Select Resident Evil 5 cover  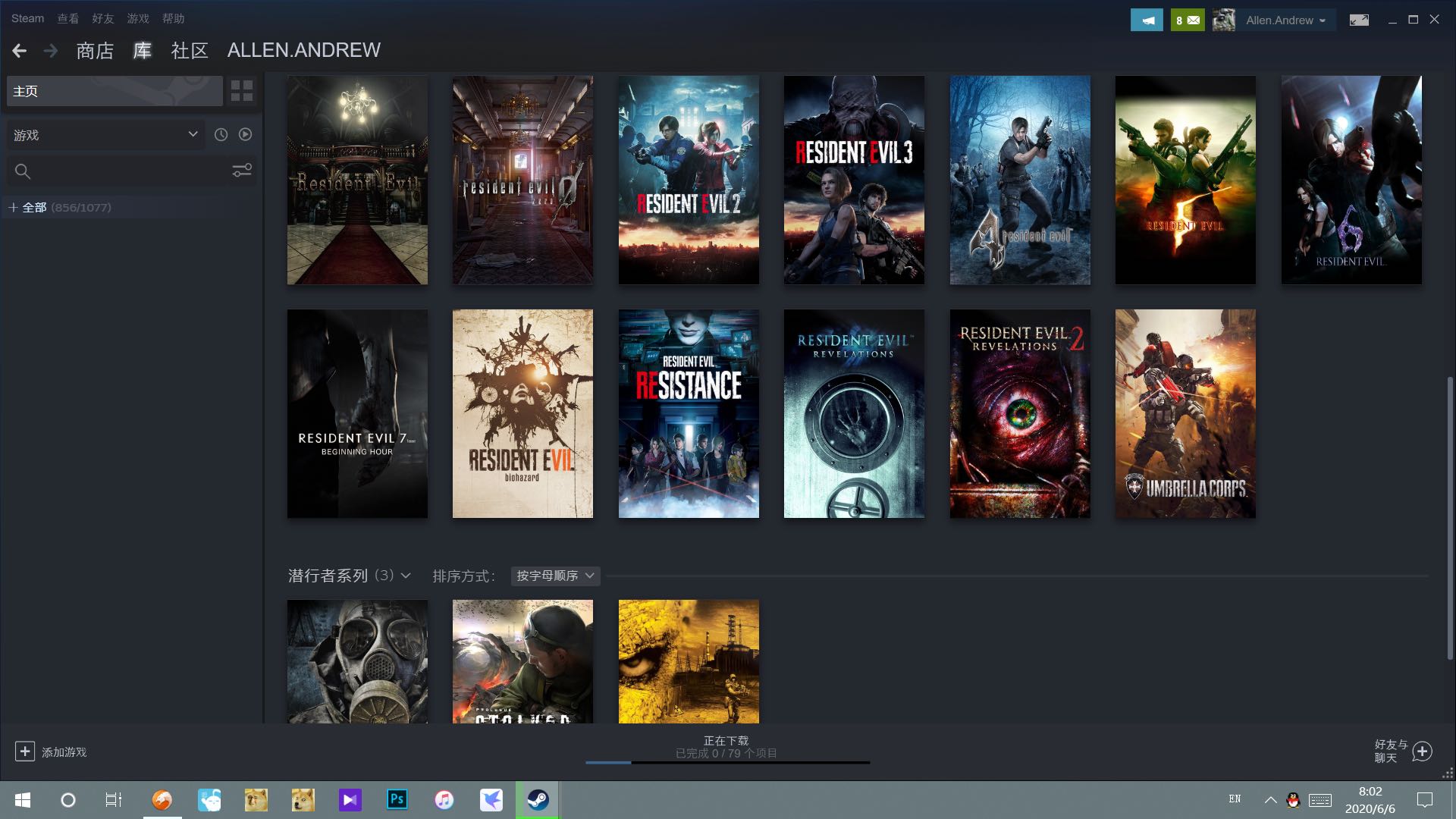1185,180
